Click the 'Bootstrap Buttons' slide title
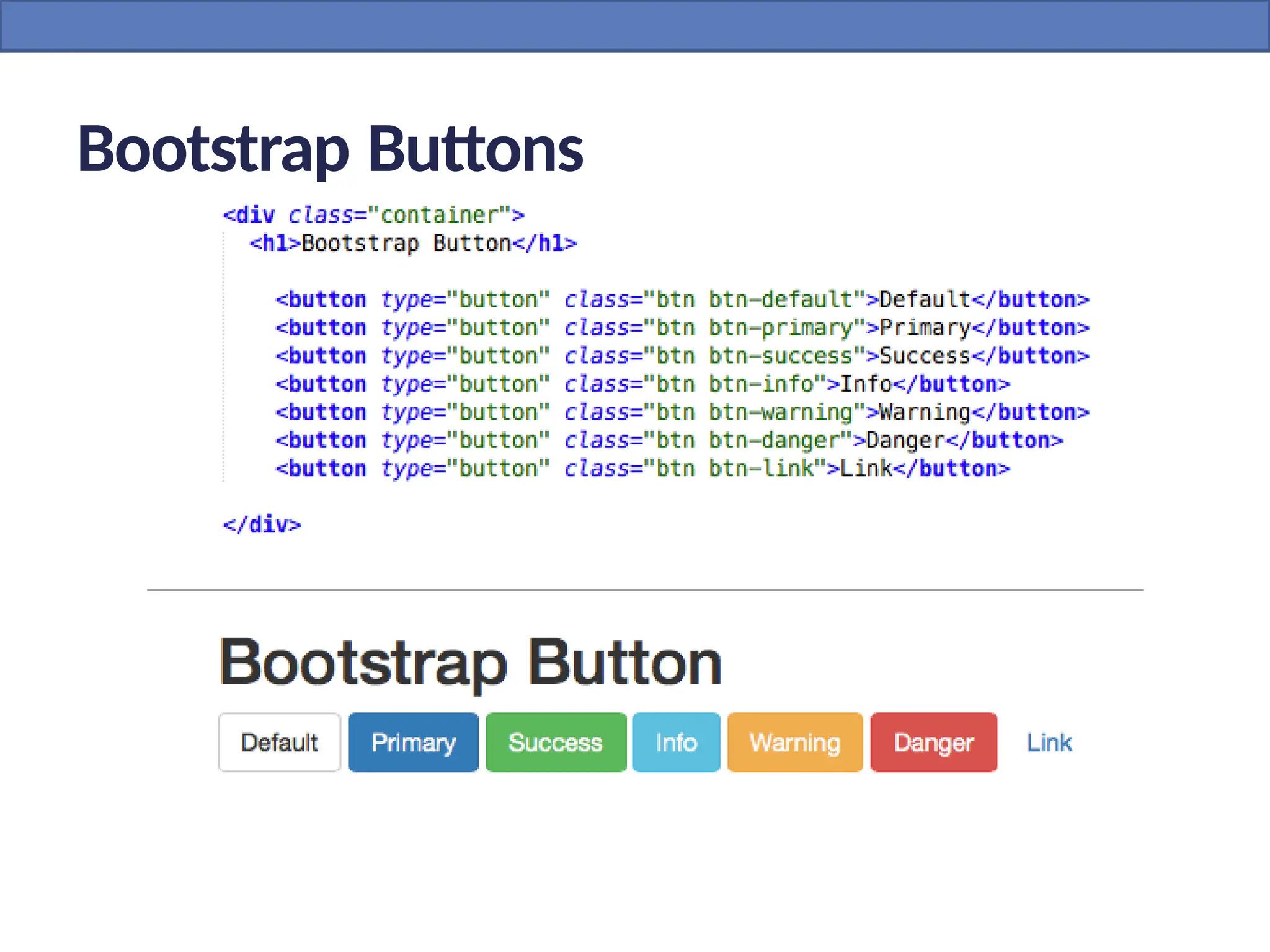 (330, 149)
